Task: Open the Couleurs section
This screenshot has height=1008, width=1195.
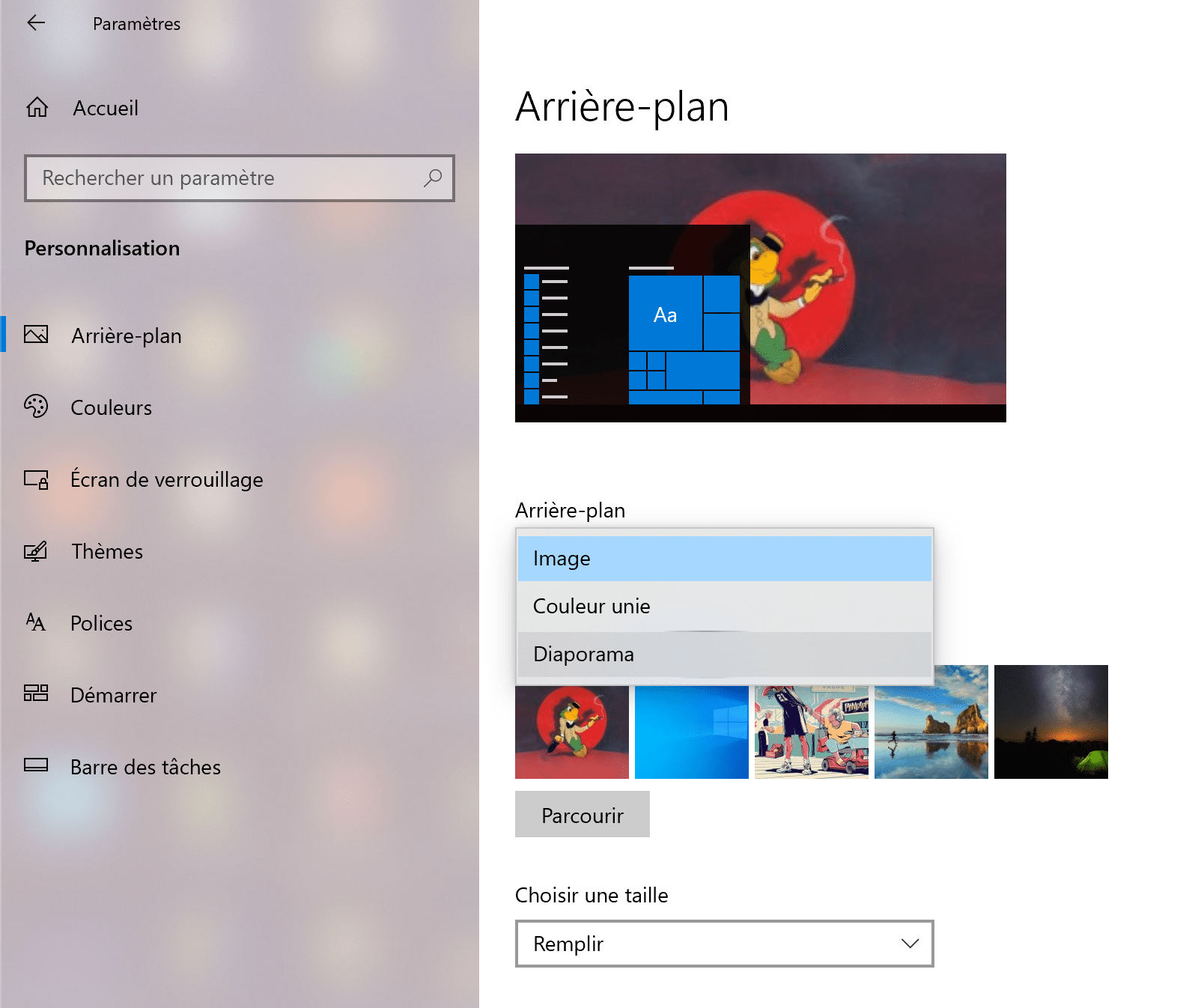Action: tap(240, 407)
